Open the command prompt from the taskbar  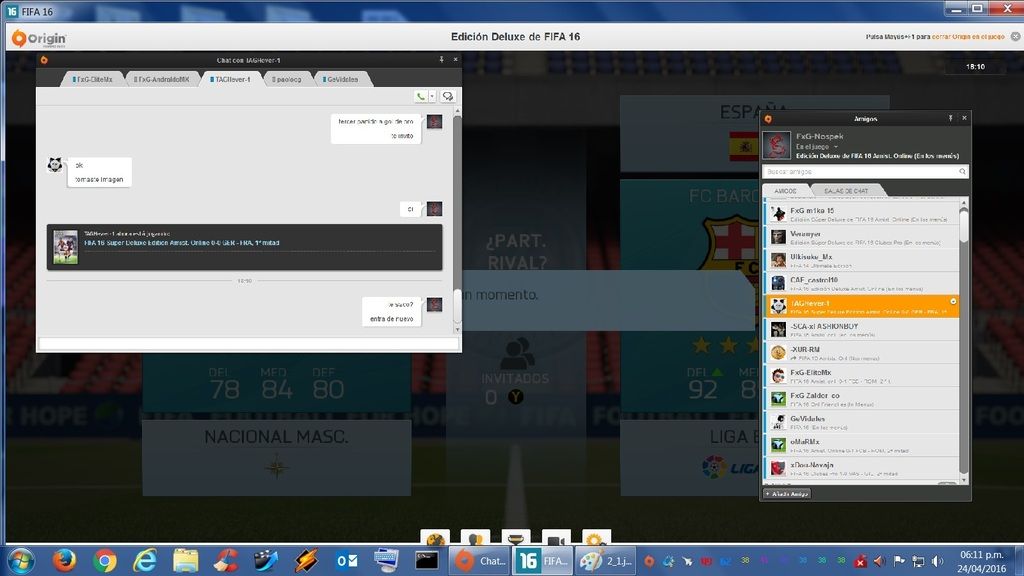pos(426,561)
